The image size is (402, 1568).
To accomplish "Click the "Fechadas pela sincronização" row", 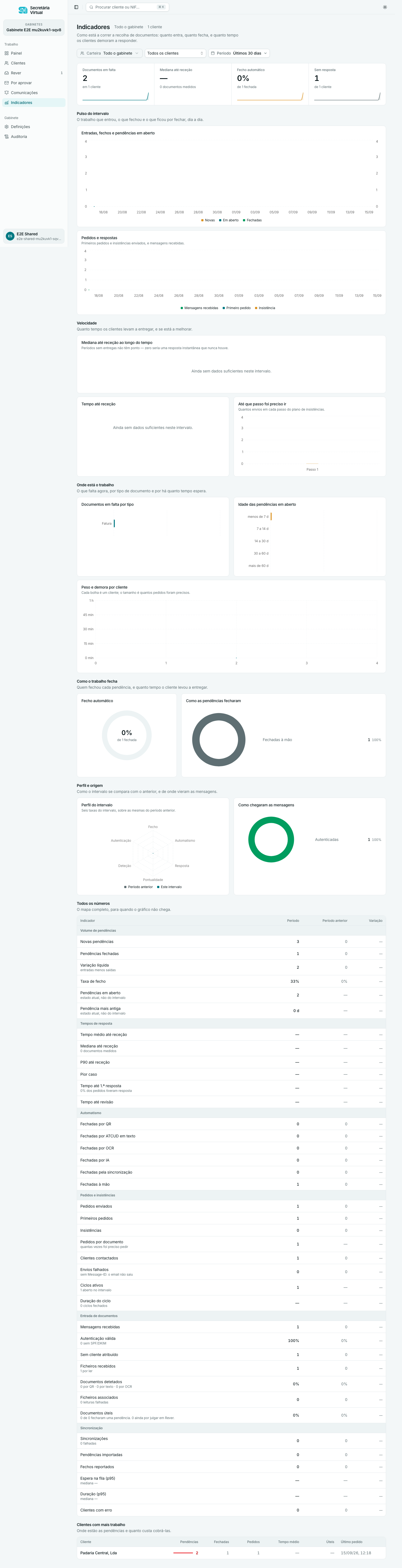I will click(231, 1172).
